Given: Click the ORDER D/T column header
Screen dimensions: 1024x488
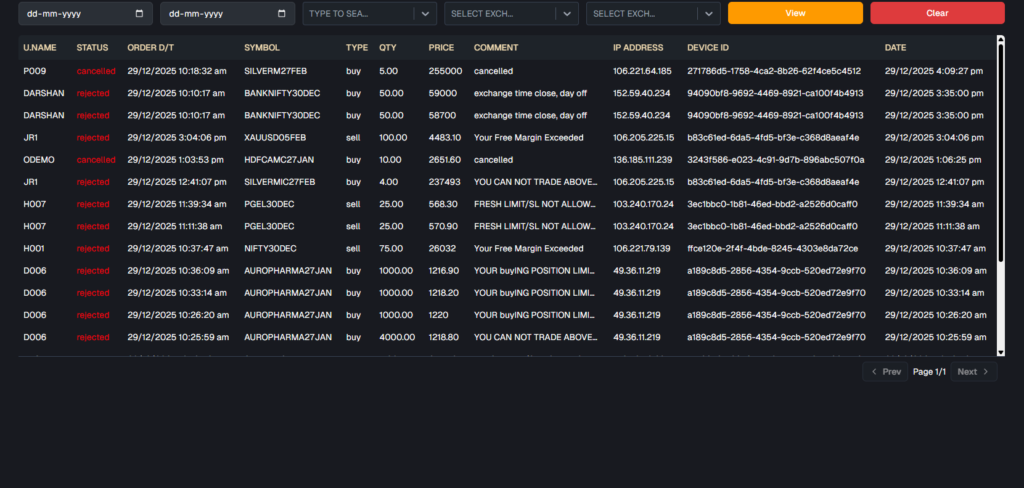Looking at the screenshot, I should 150,48.
